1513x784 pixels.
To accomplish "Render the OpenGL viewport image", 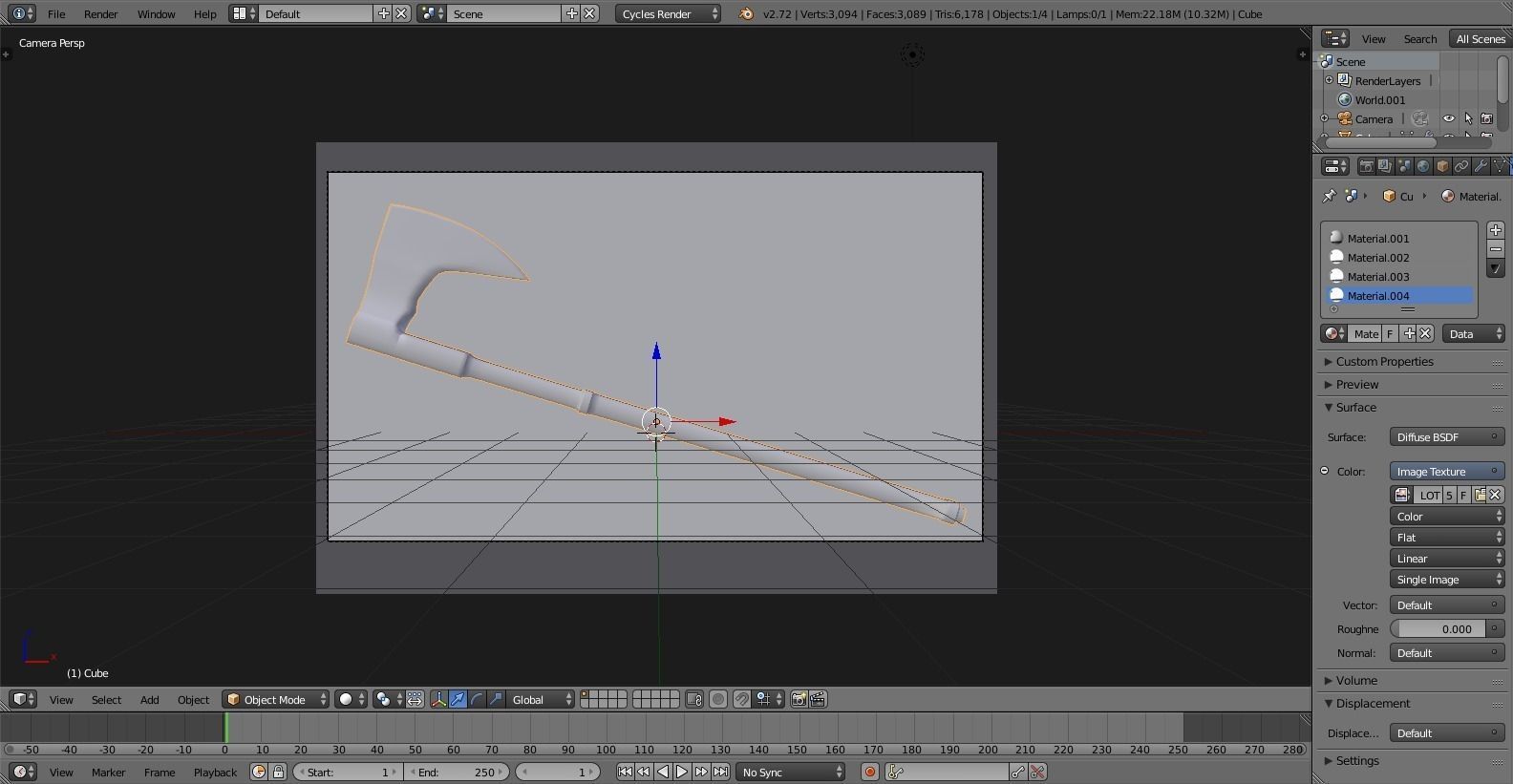I will pos(799,699).
